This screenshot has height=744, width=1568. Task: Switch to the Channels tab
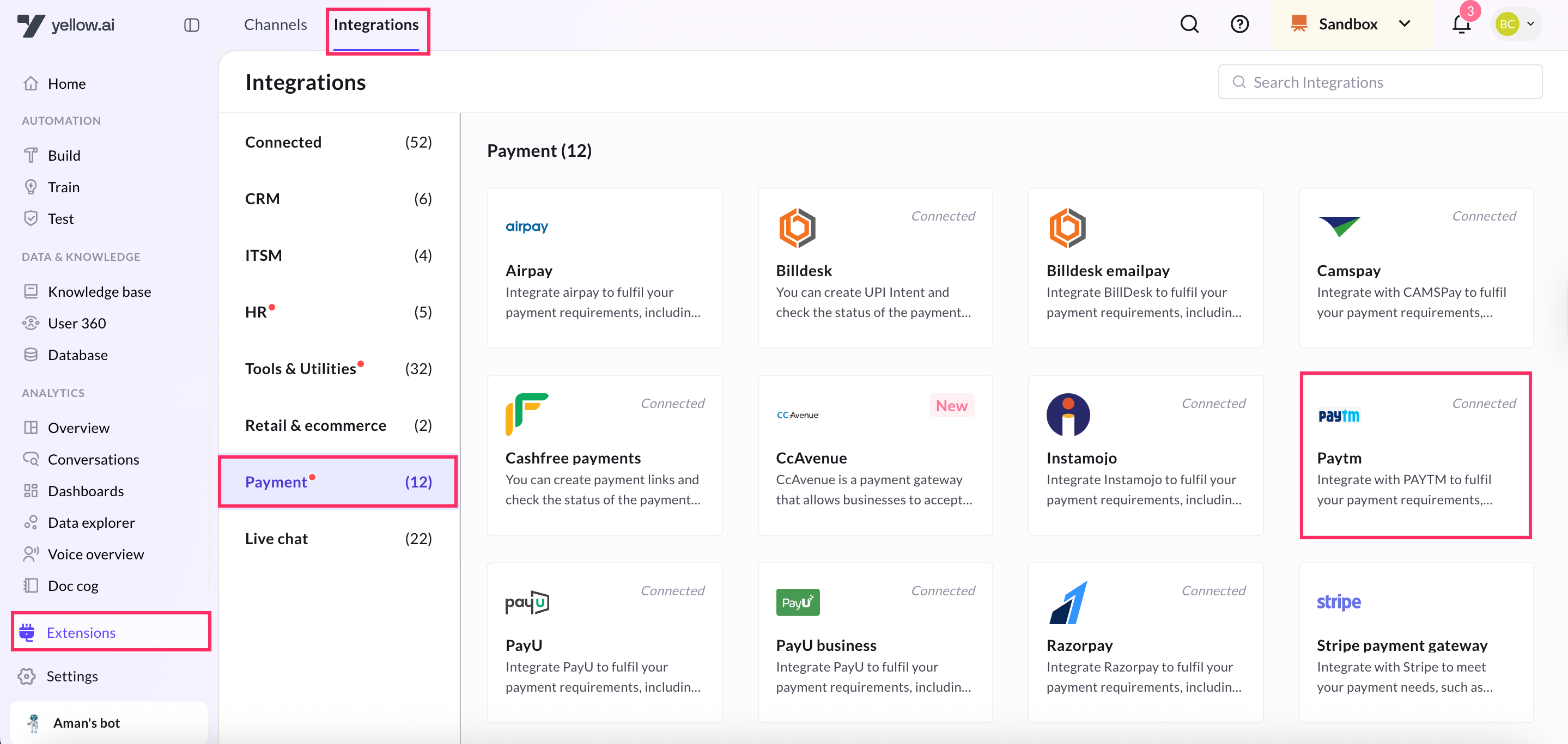pyautogui.click(x=275, y=25)
